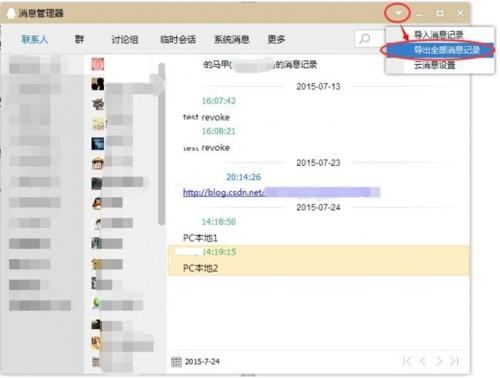
Task: Click the 2015-7-24 date label
Action: point(202,362)
